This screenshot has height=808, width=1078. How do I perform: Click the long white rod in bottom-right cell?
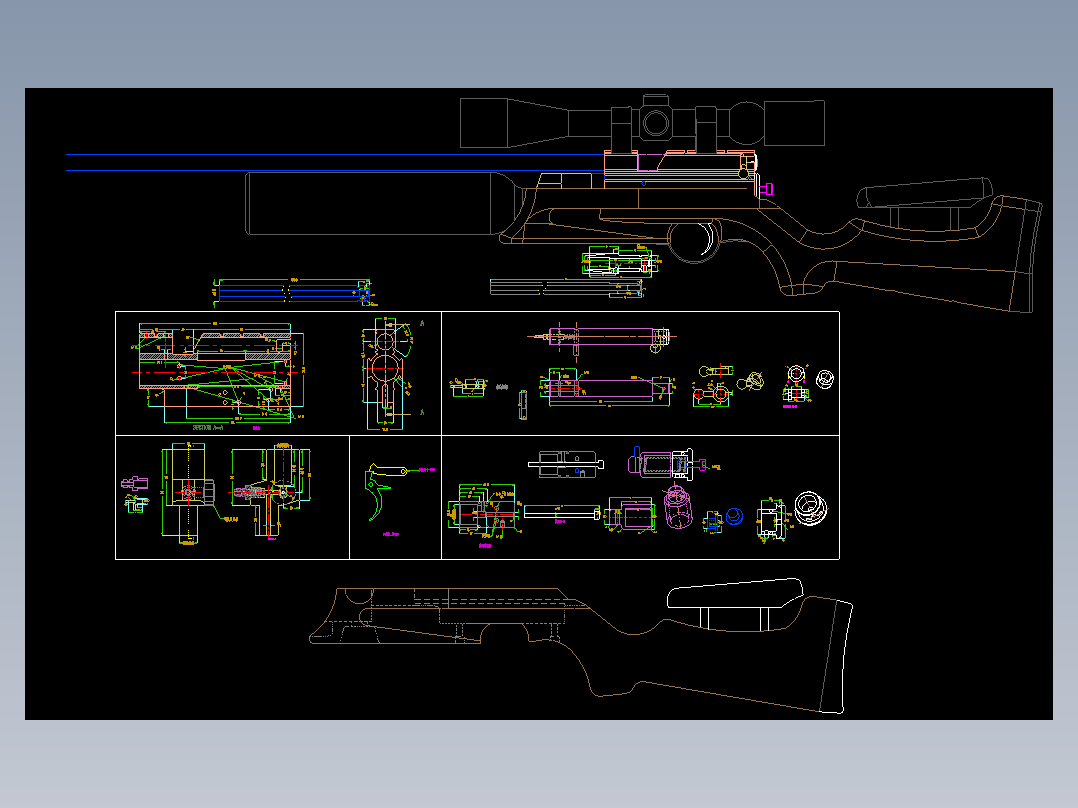pos(562,512)
